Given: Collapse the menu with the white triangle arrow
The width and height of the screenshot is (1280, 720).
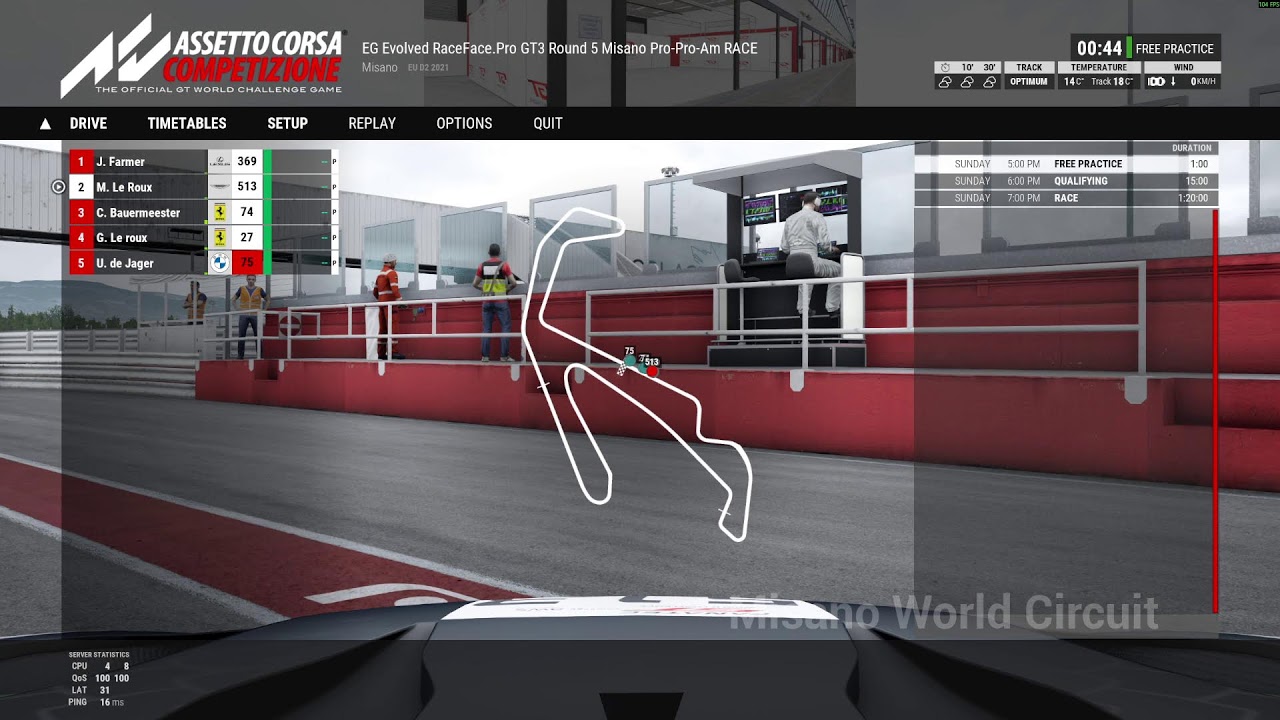Looking at the screenshot, I should click(x=45, y=124).
